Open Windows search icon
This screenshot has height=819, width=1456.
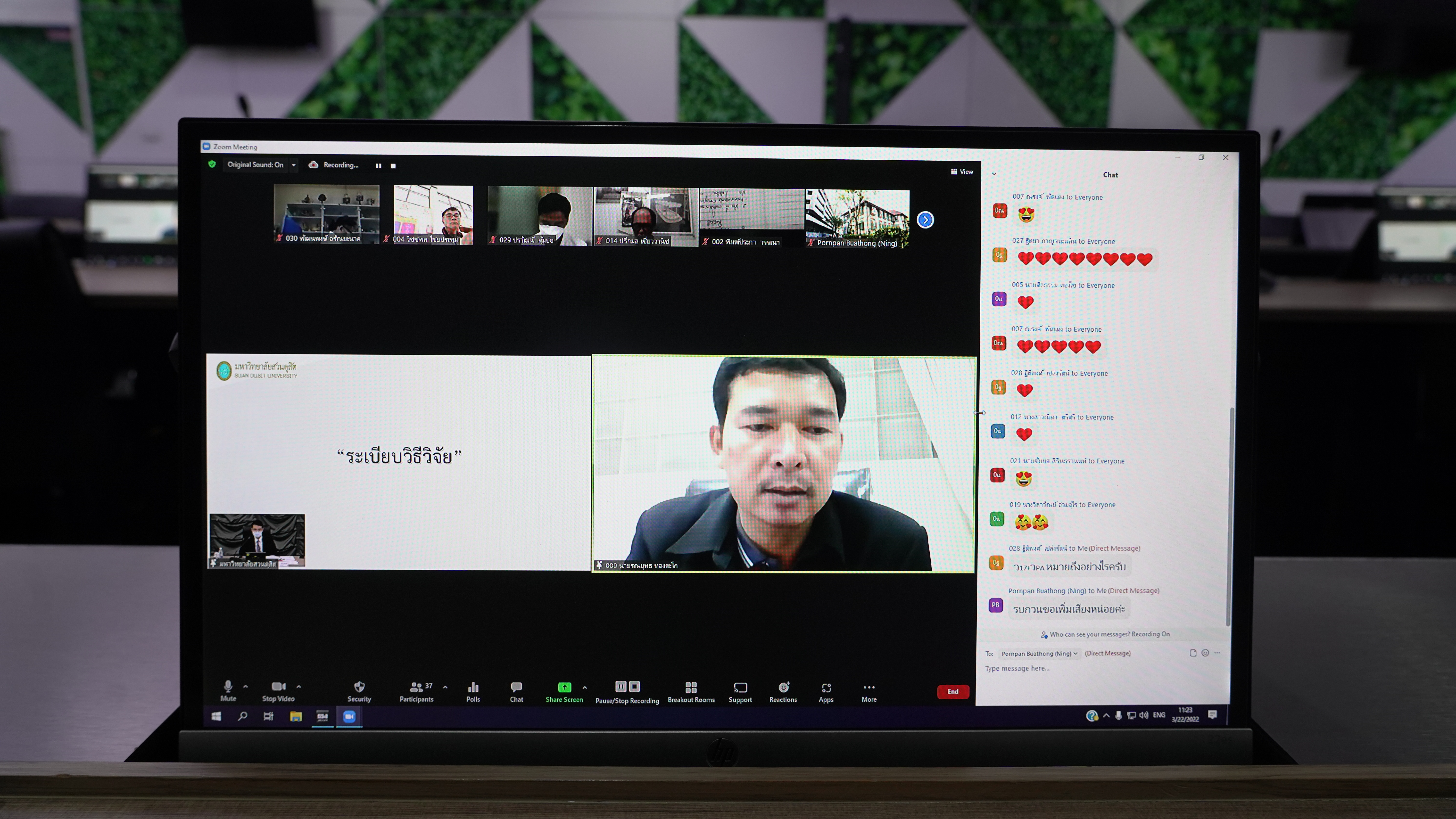(x=242, y=716)
